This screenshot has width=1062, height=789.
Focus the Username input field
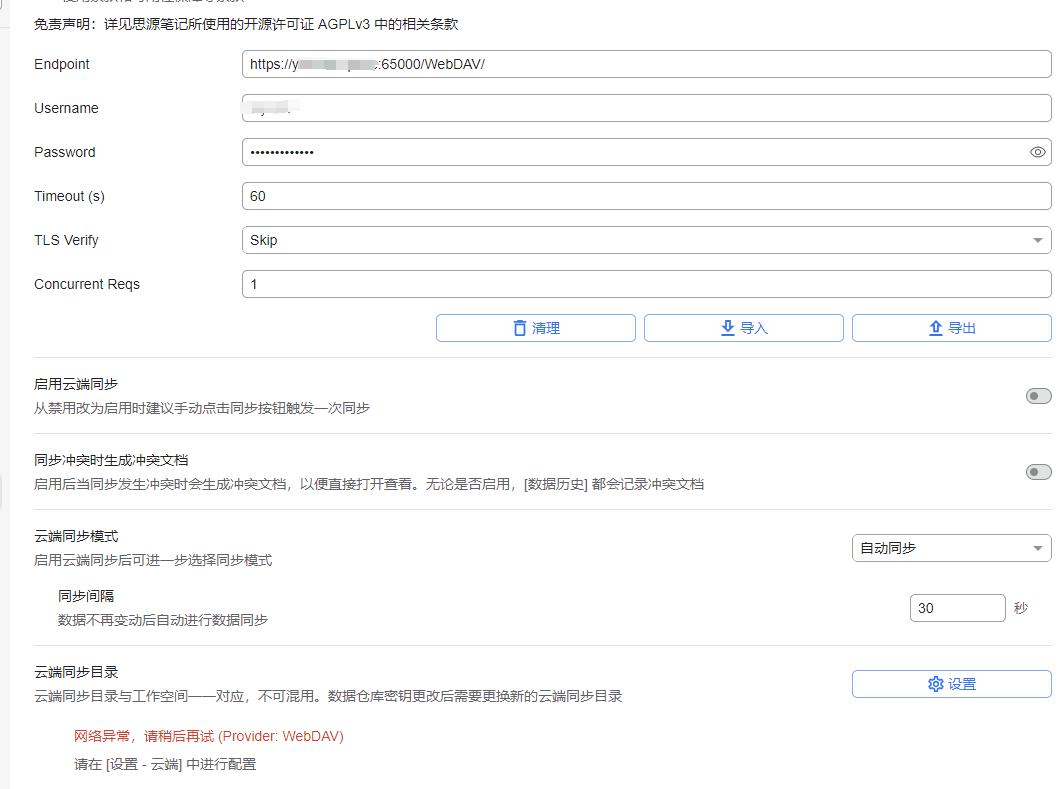pos(646,108)
